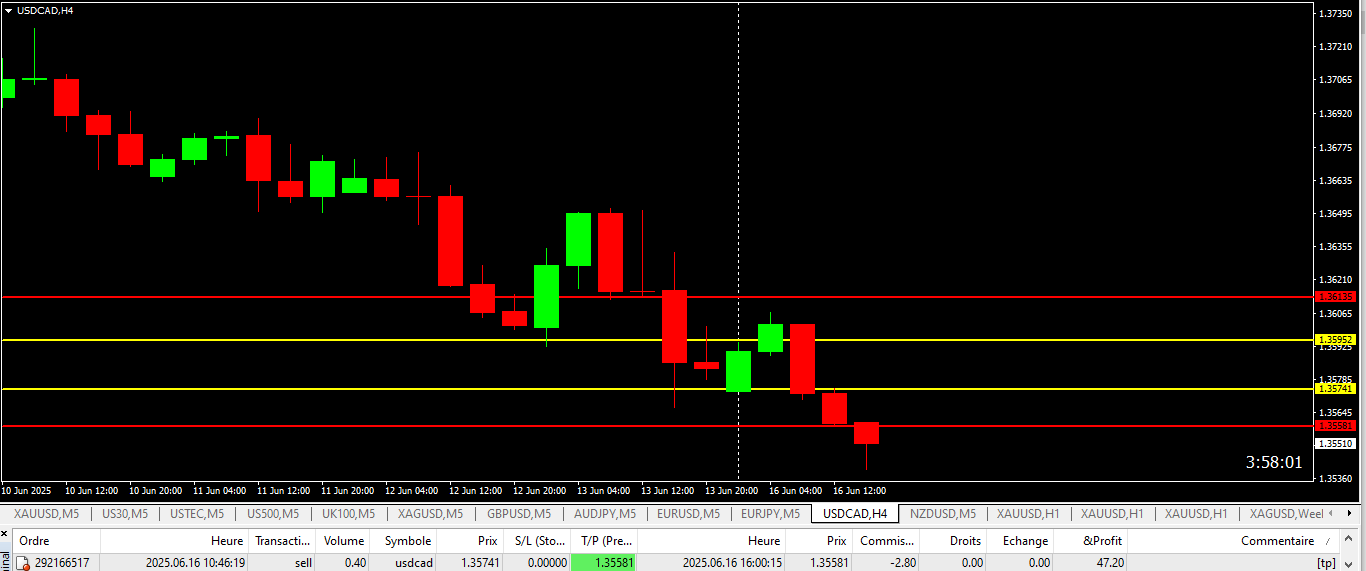Screen dimensions: 1366x571
Task: Click the 13 Jun 20:00 time label
Action: pyautogui.click(x=732, y=491)
